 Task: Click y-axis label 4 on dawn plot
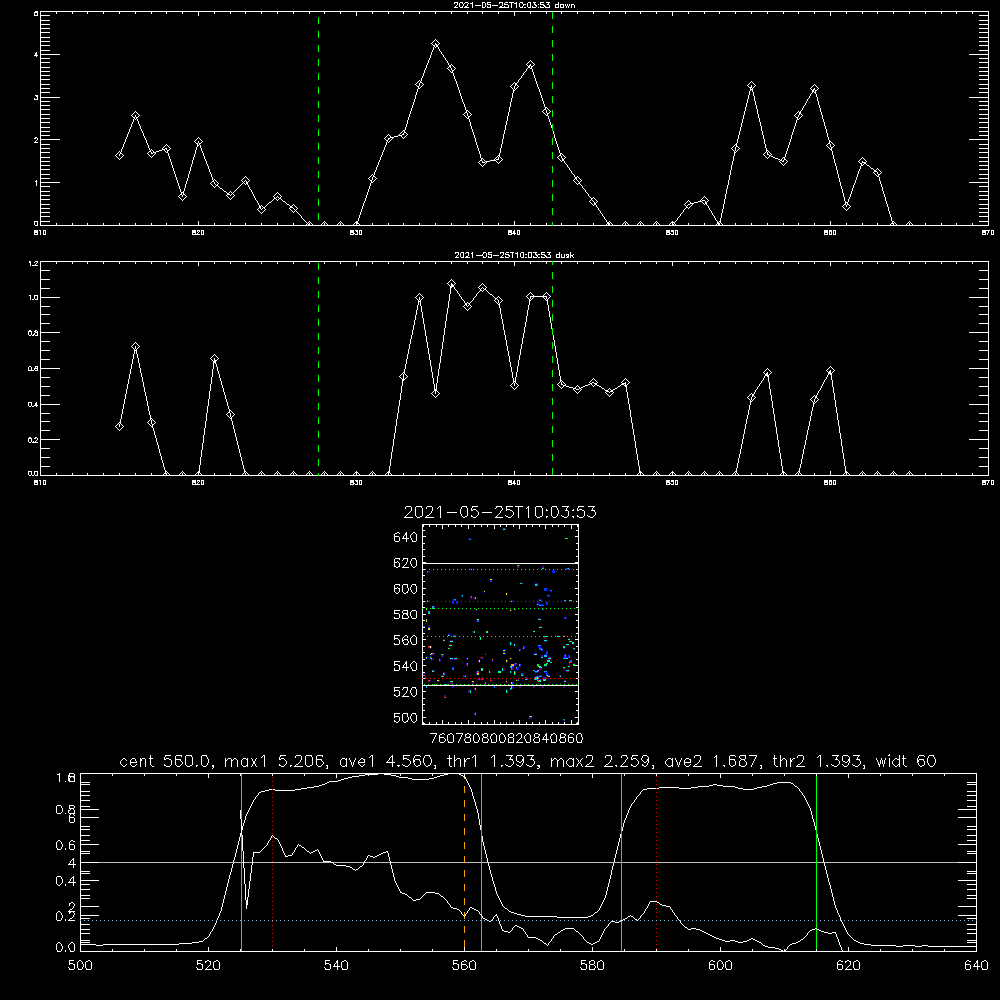(36, 55)
